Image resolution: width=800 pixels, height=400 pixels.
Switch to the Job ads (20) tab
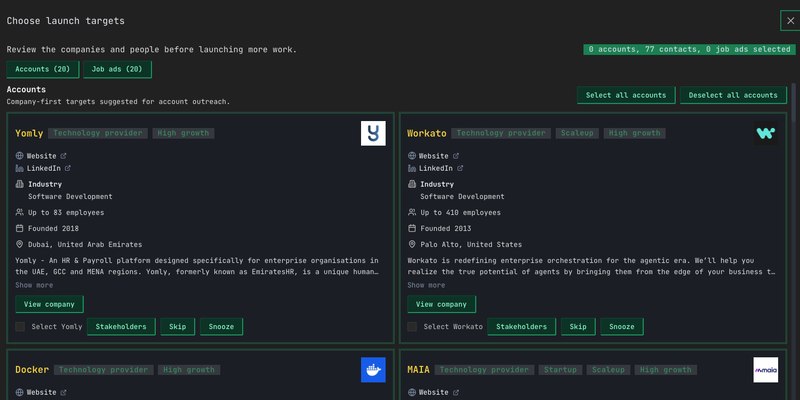[117, 69]
